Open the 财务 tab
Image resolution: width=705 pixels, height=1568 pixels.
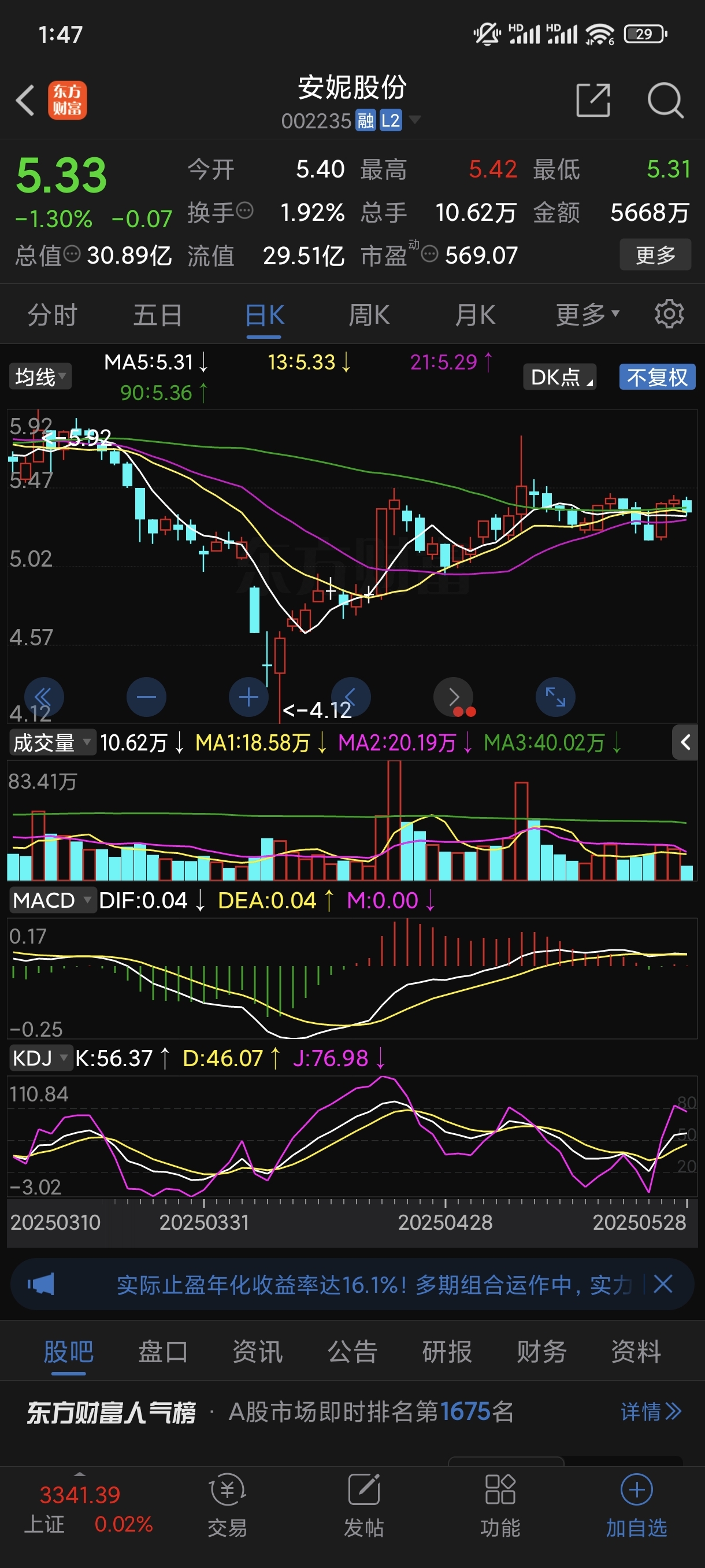(541, 1351)
